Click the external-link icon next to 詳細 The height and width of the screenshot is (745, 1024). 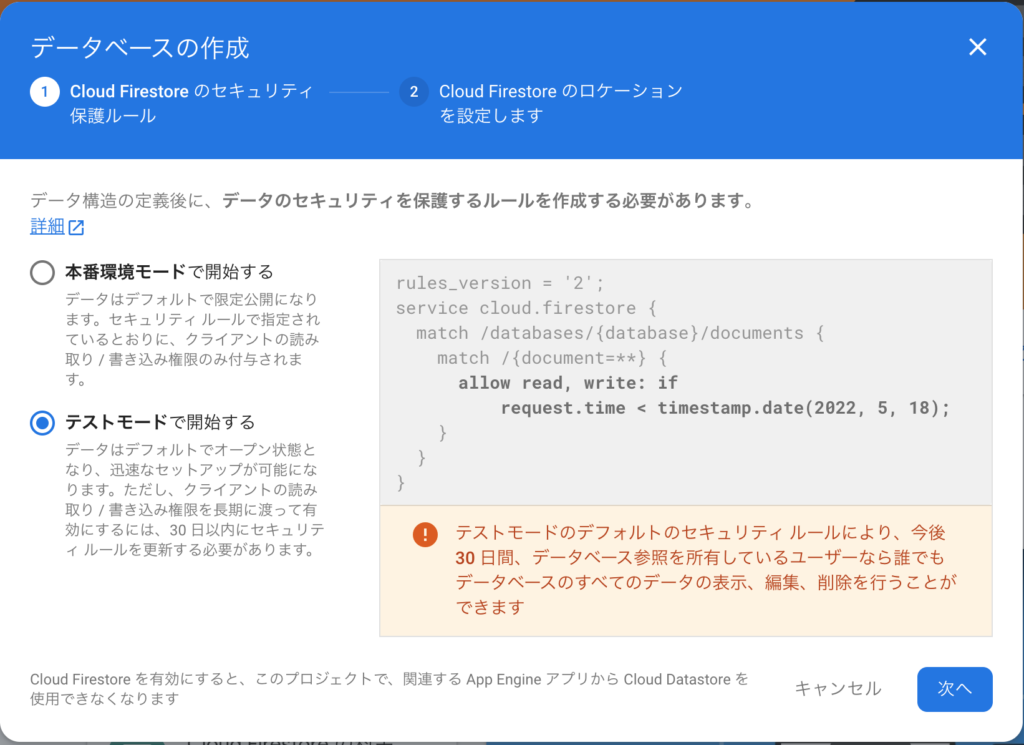click(x=76, y=227)
